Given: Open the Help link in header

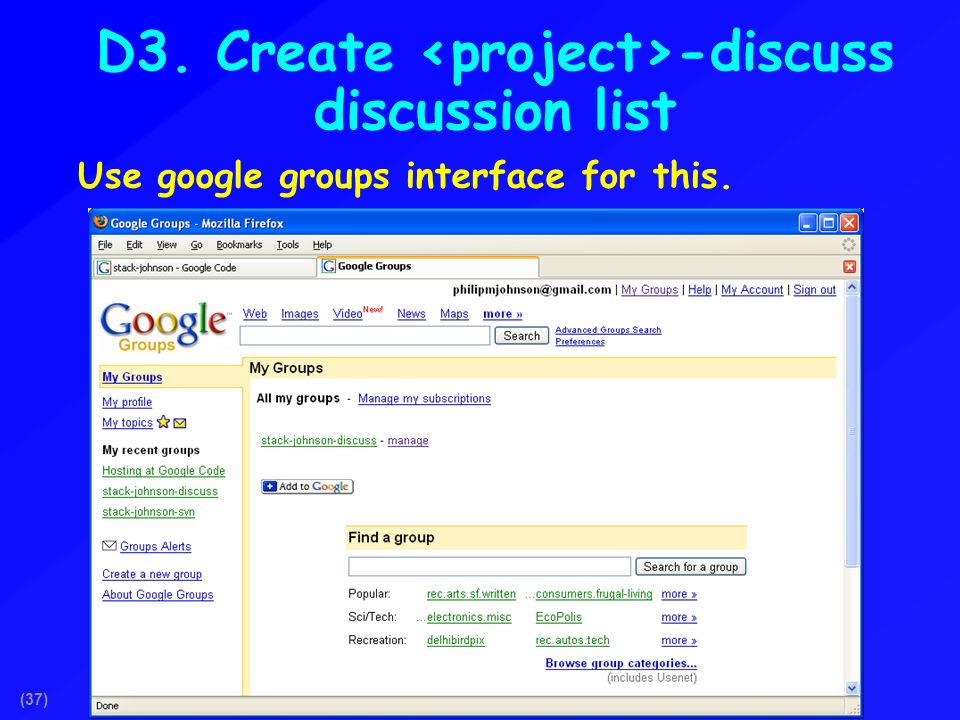Looking at the screenshot, I should tap(699, 290).
